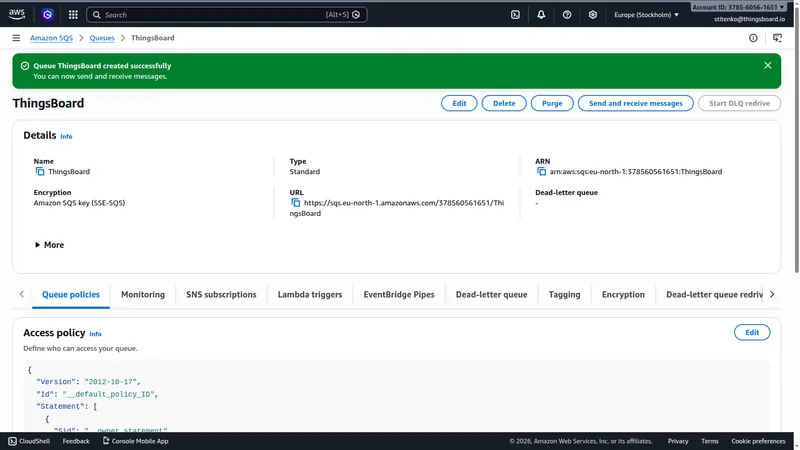Open Details Info link
The image size is (800, 450).
coord(66,136)
